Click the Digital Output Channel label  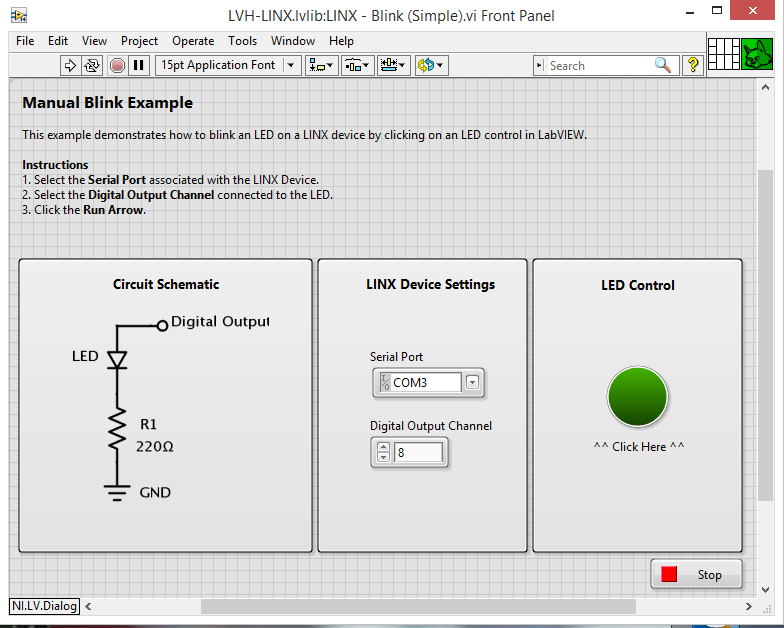point(430,426)
